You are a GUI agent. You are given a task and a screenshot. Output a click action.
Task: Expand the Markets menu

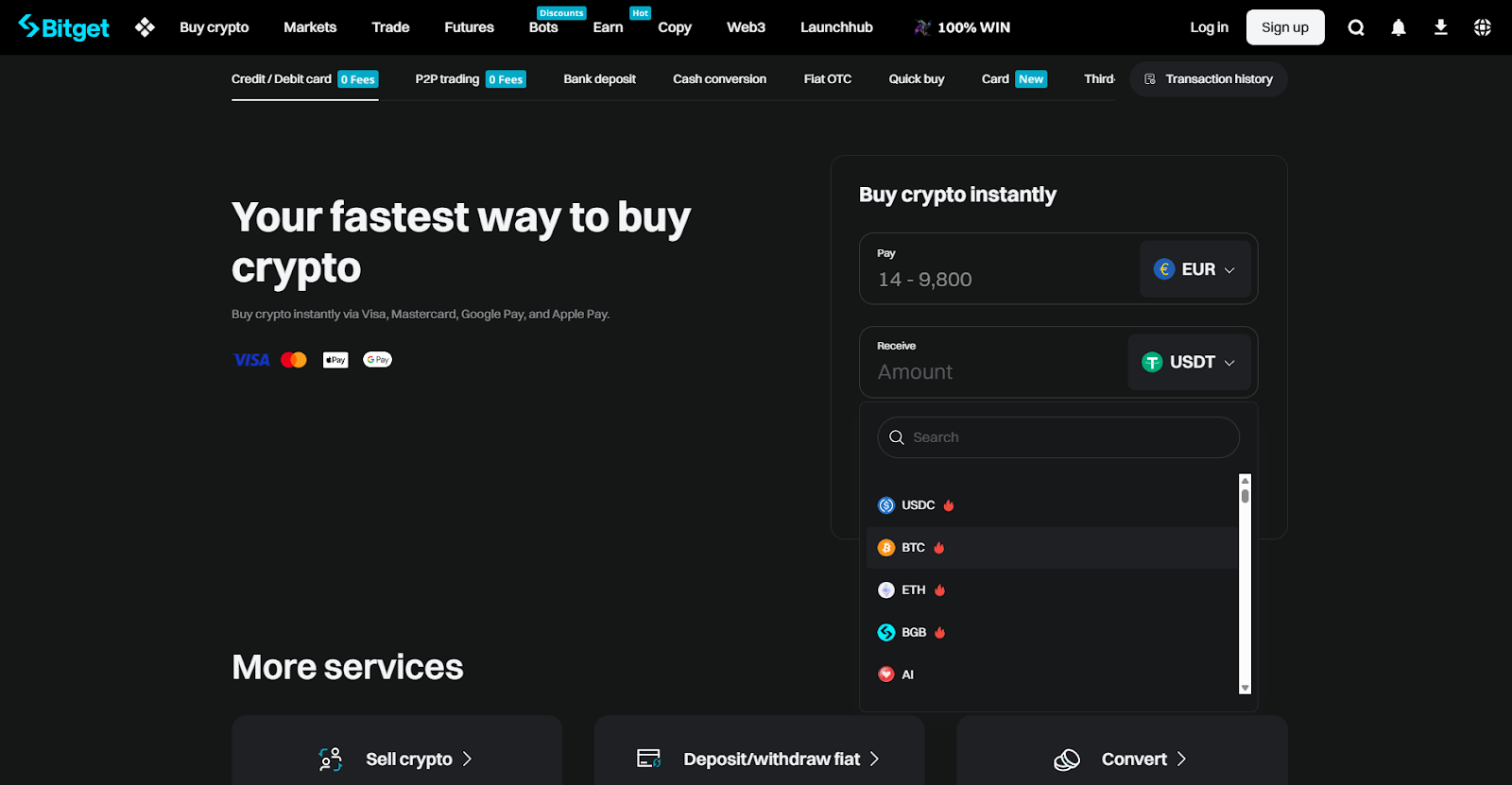310,27
